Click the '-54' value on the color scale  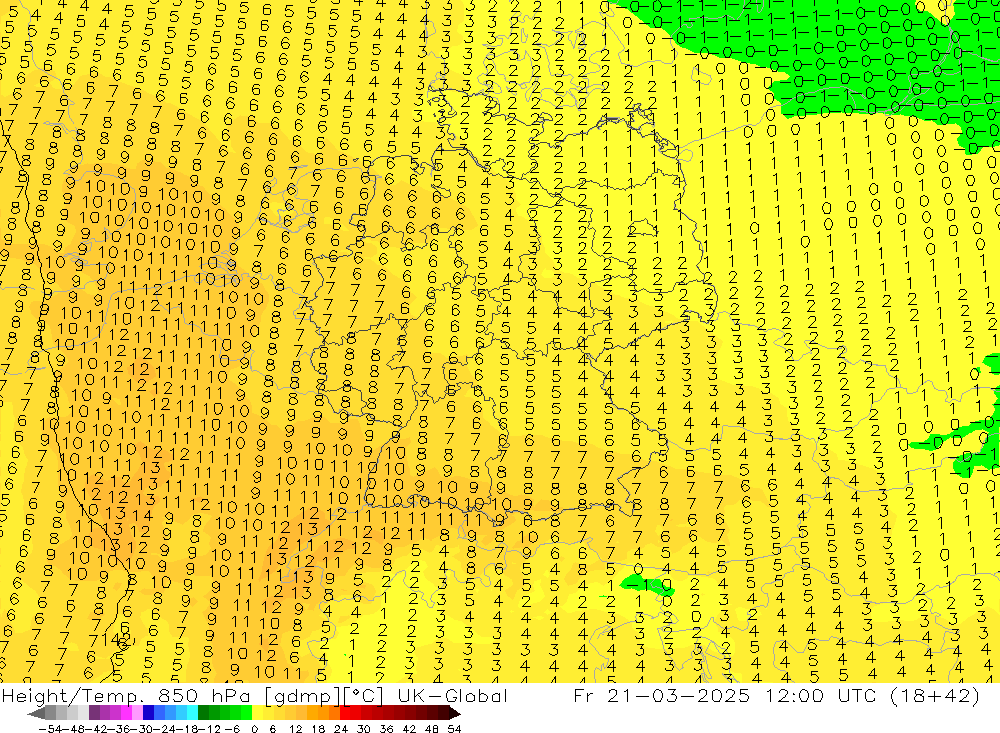(50, 729)
